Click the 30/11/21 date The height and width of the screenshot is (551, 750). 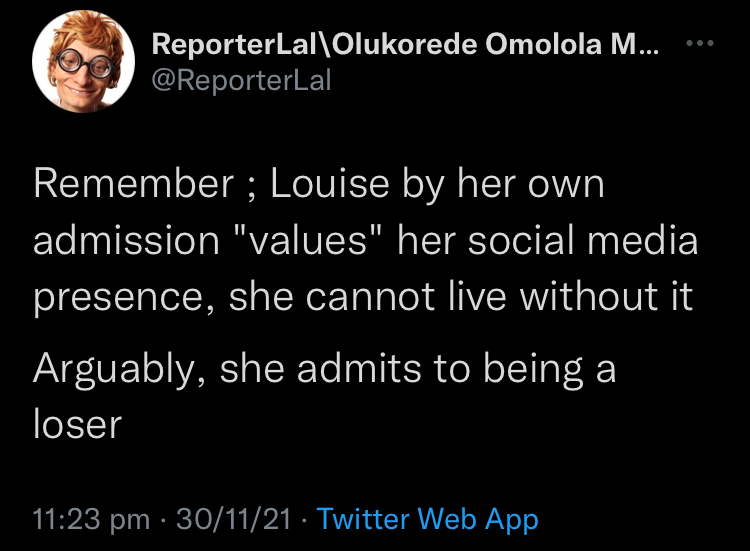pyautogui.click(x=233, y=519)
